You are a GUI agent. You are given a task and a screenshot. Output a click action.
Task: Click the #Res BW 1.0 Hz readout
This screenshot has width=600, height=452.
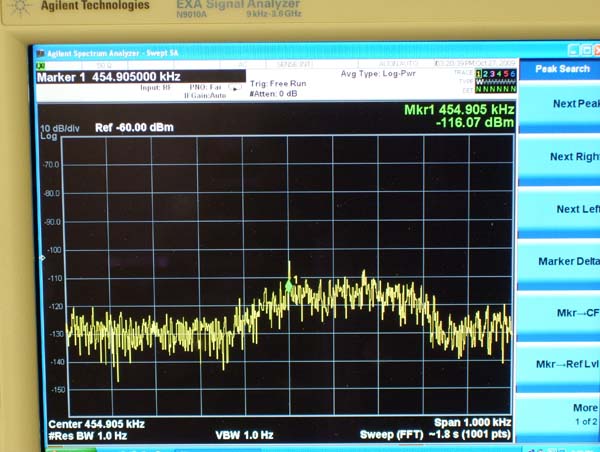tap(88, 436)
